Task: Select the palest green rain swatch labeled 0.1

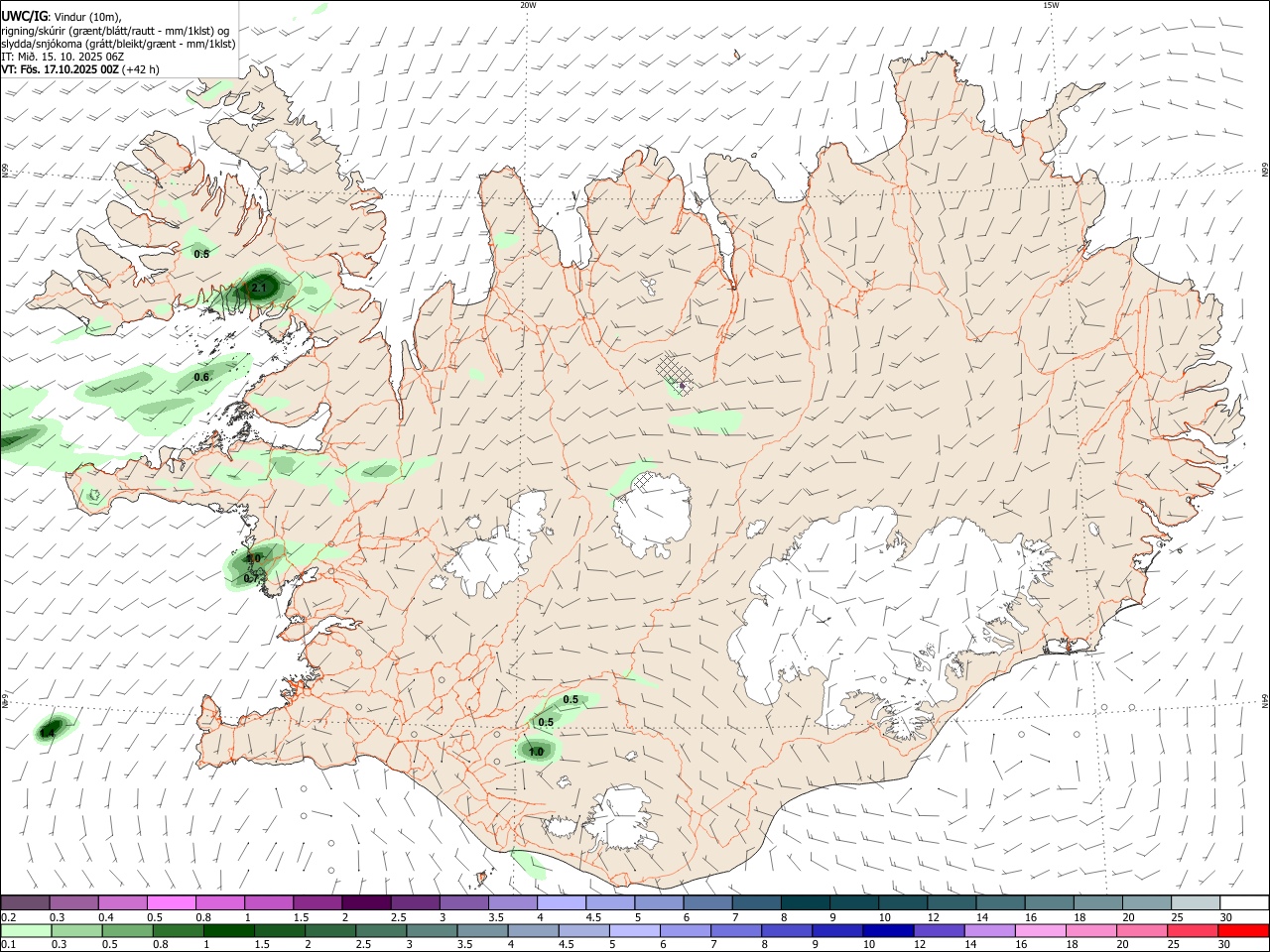Action: (x=26, y=930)
